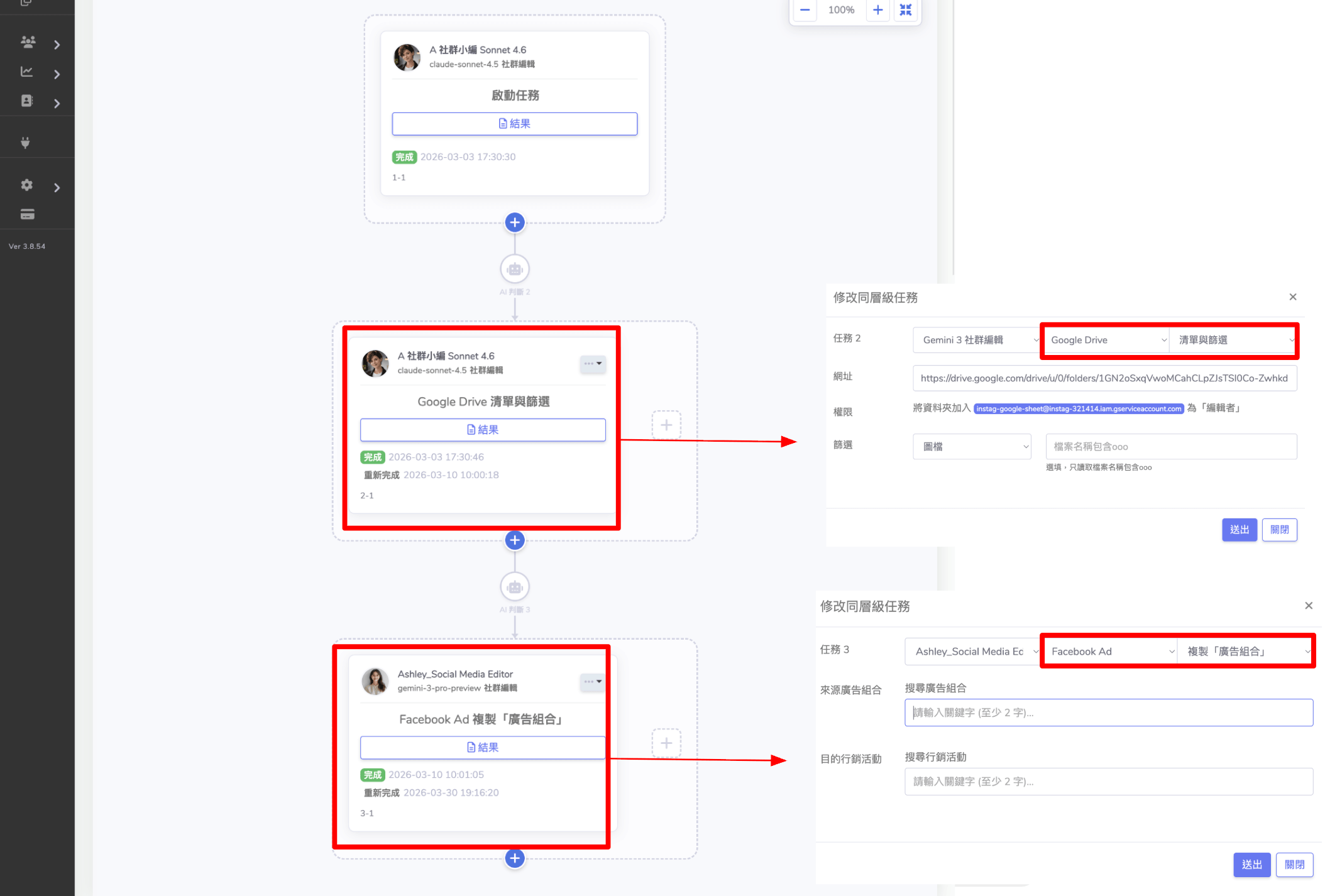Click the plug integrations sidebar icon

[25, 143]
